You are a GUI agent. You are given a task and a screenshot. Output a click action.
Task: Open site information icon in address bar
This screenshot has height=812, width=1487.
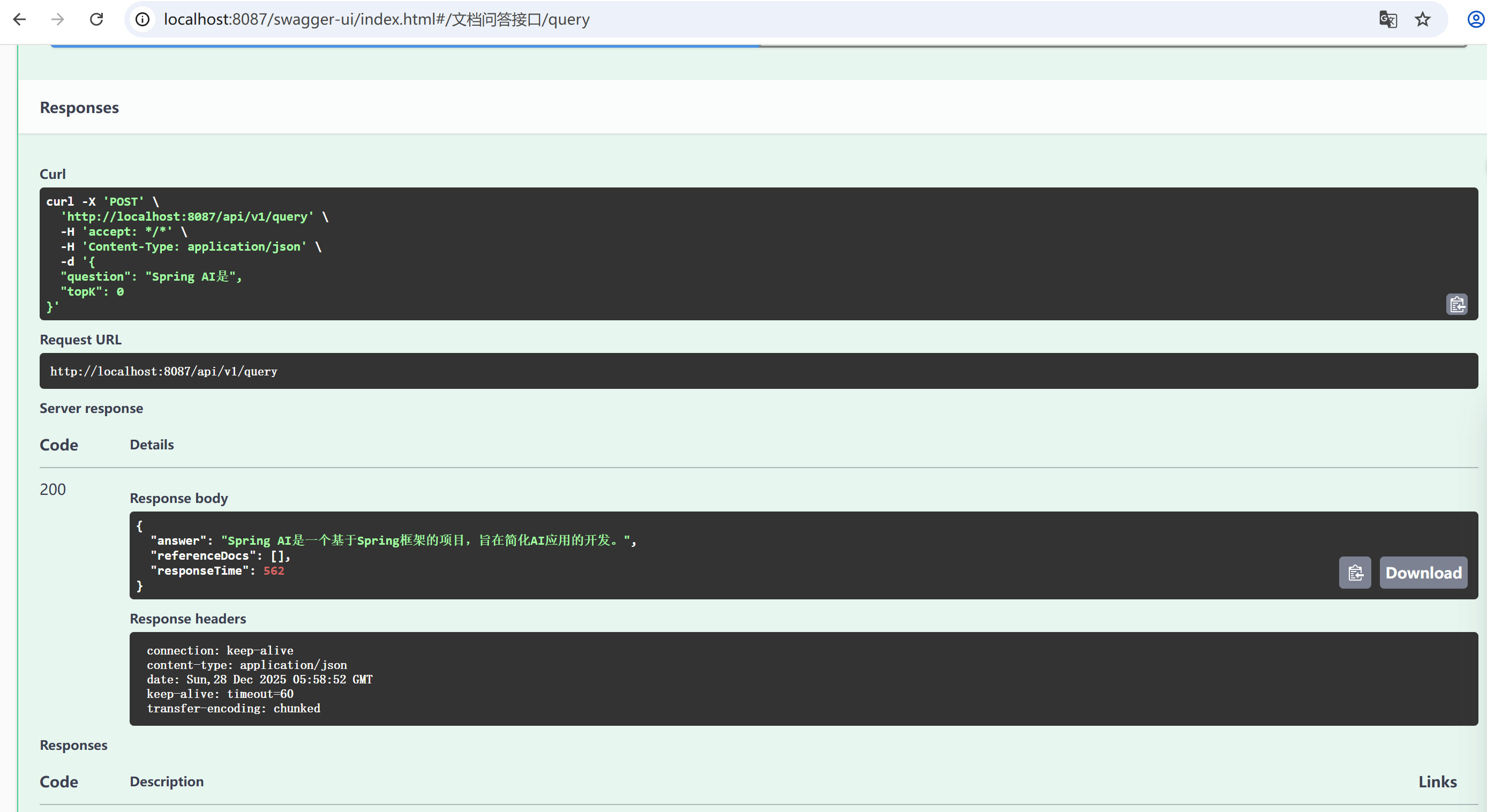[142, 19]
